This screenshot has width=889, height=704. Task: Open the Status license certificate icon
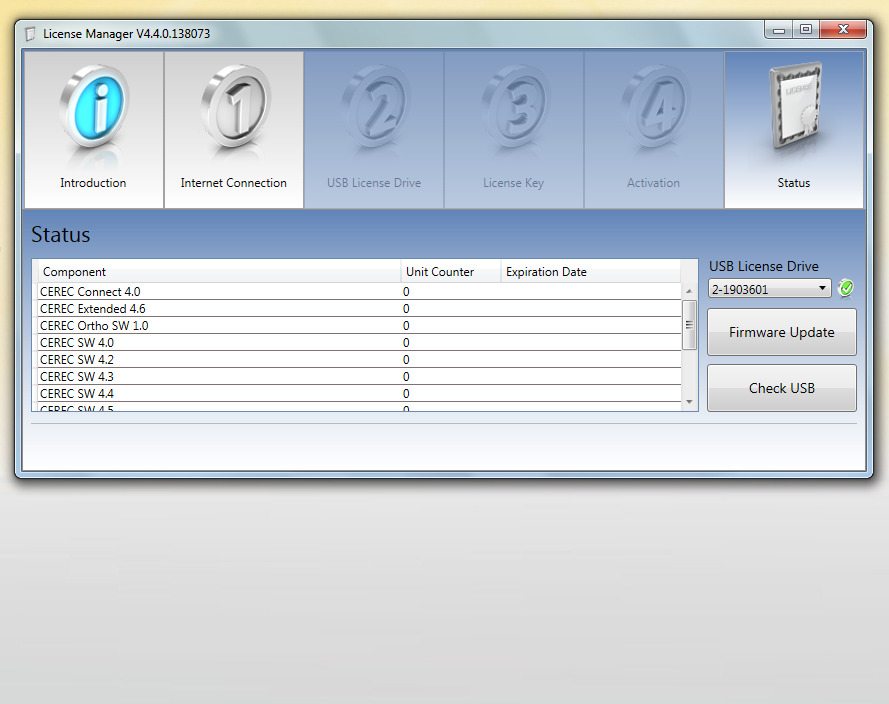coord(795,106)
